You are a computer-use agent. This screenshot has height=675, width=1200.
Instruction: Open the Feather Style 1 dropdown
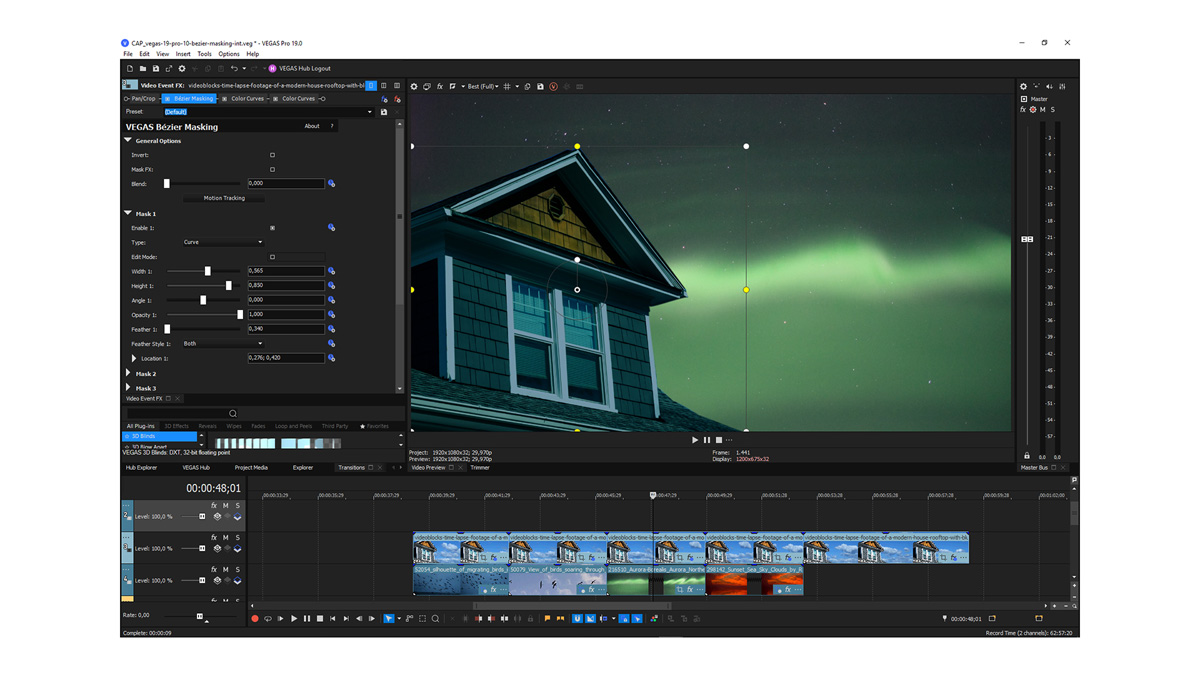[223, 344]
